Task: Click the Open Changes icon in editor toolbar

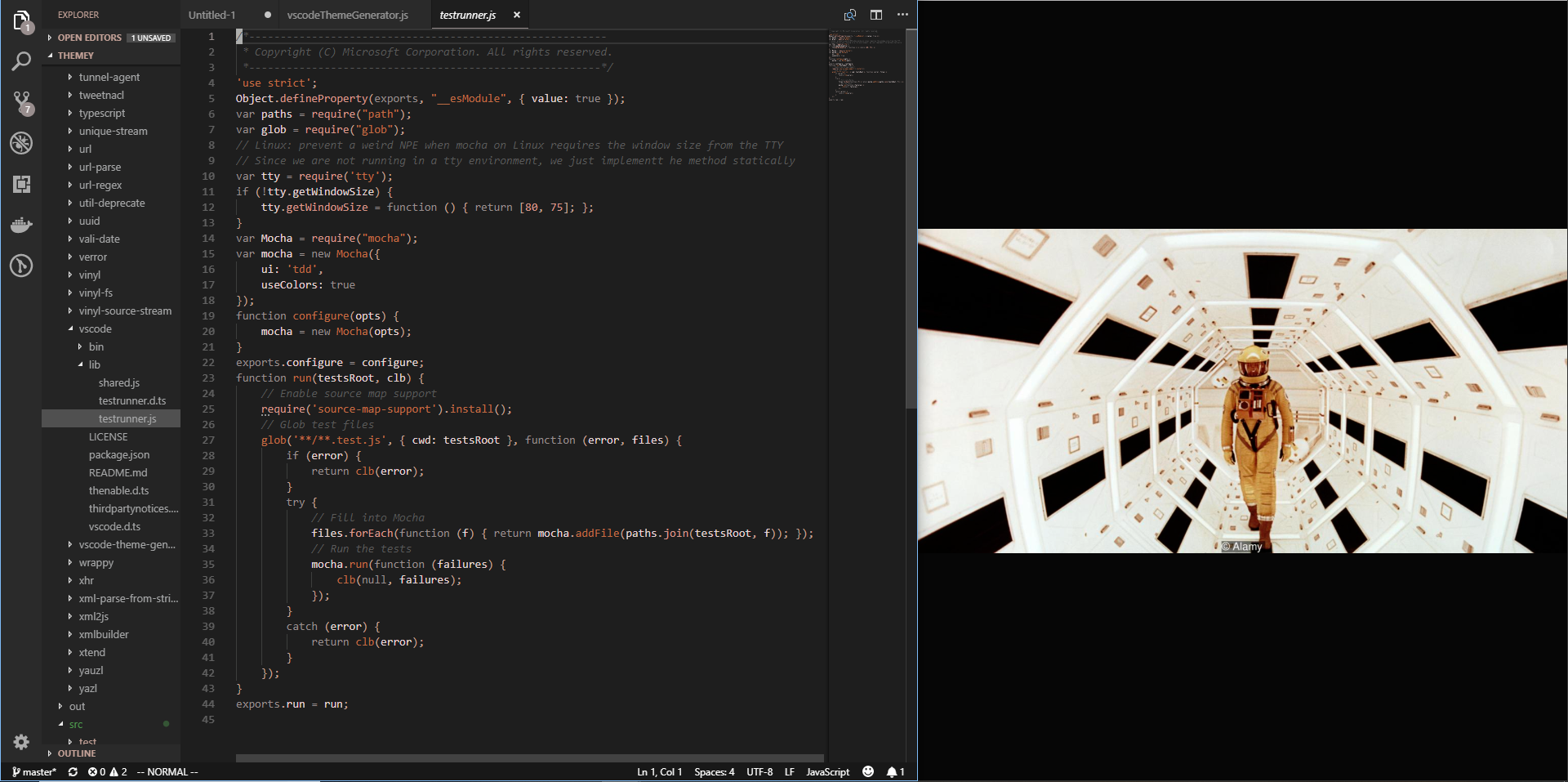Action: point(850,15)
